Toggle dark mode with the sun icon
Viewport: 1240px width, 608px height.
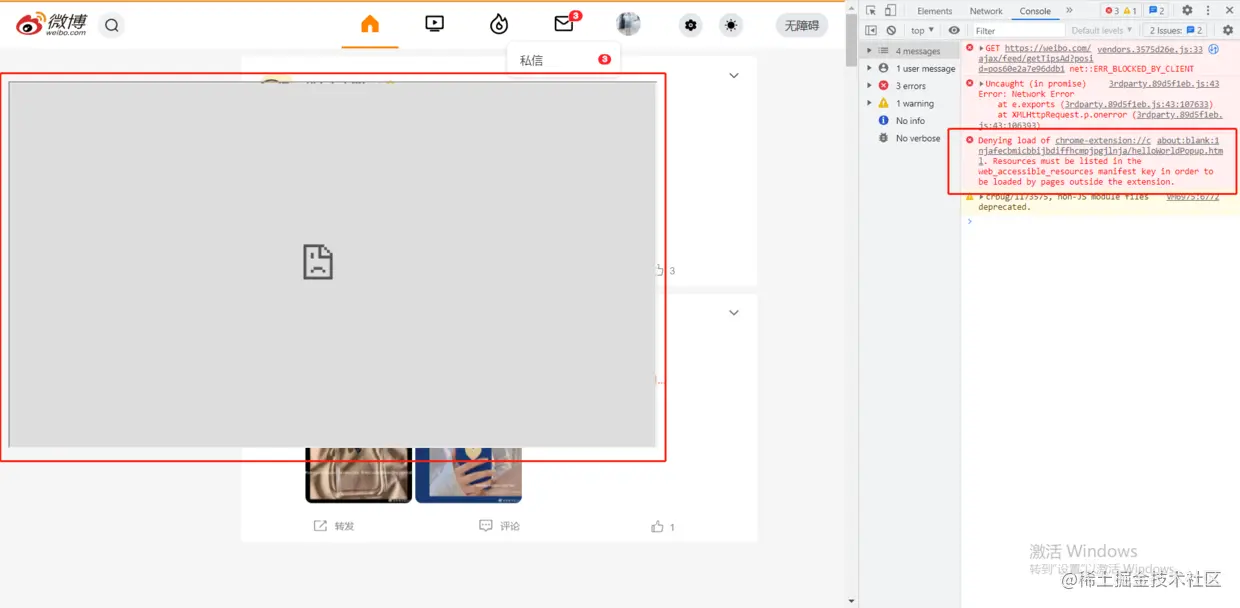[730, 25]
